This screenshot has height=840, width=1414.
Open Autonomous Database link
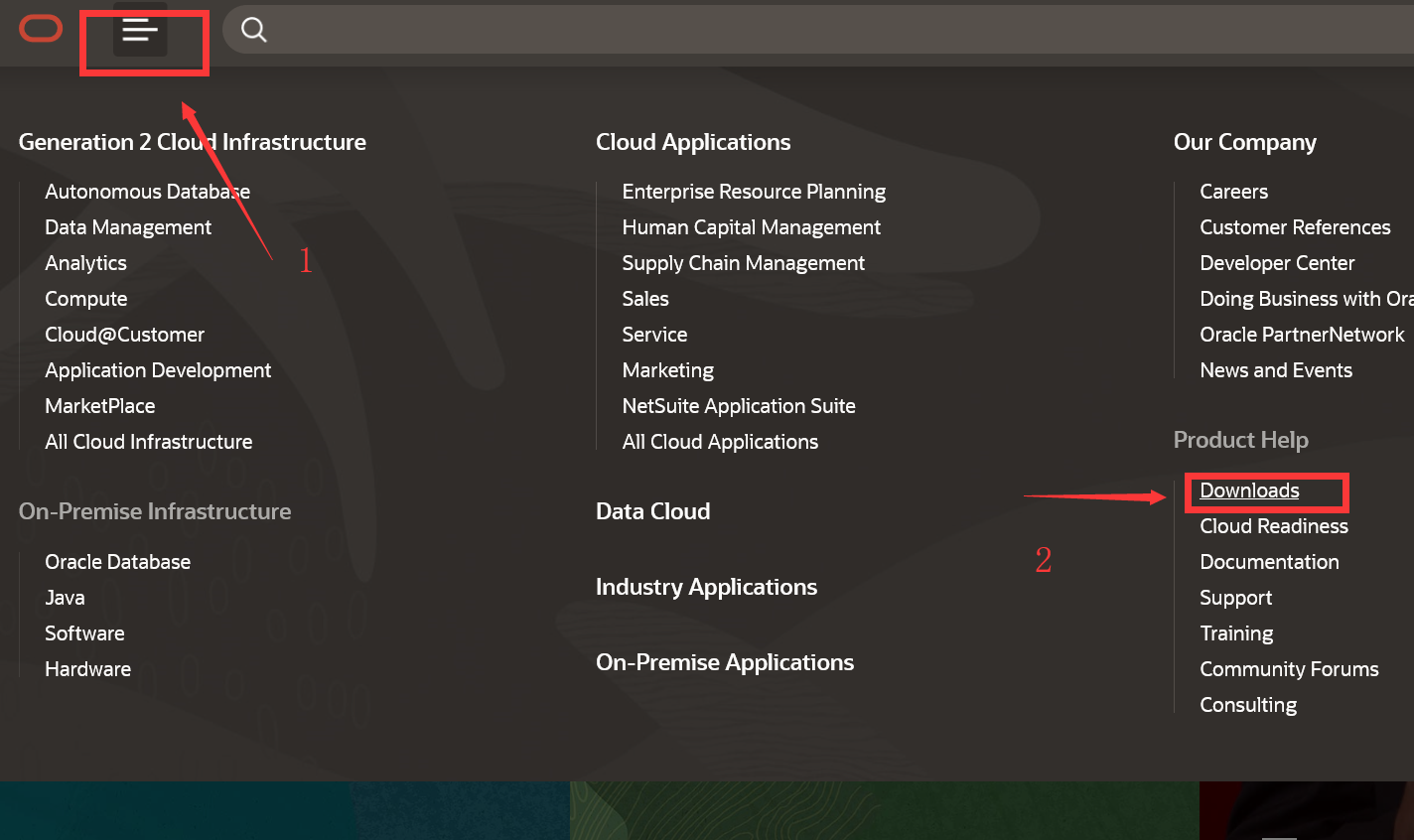coord(147,192)
